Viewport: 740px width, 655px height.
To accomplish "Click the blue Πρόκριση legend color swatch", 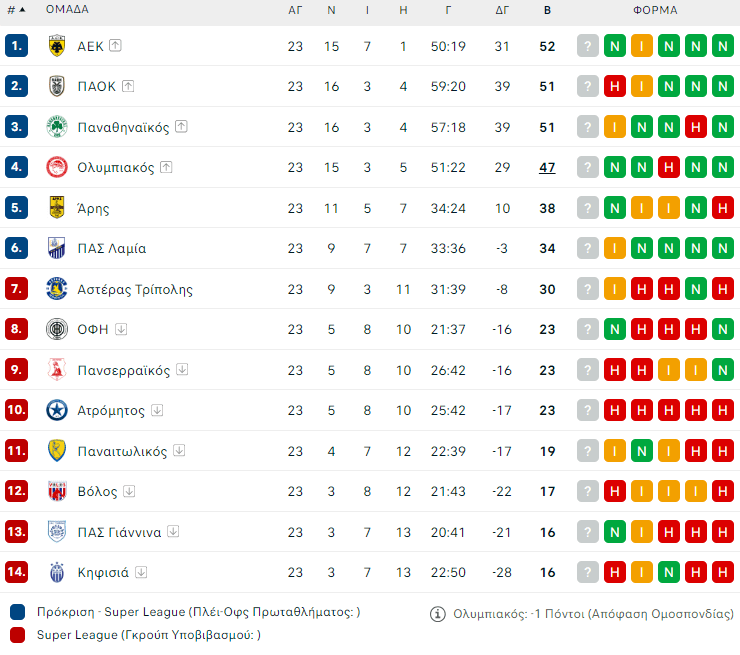I will 17,612.
